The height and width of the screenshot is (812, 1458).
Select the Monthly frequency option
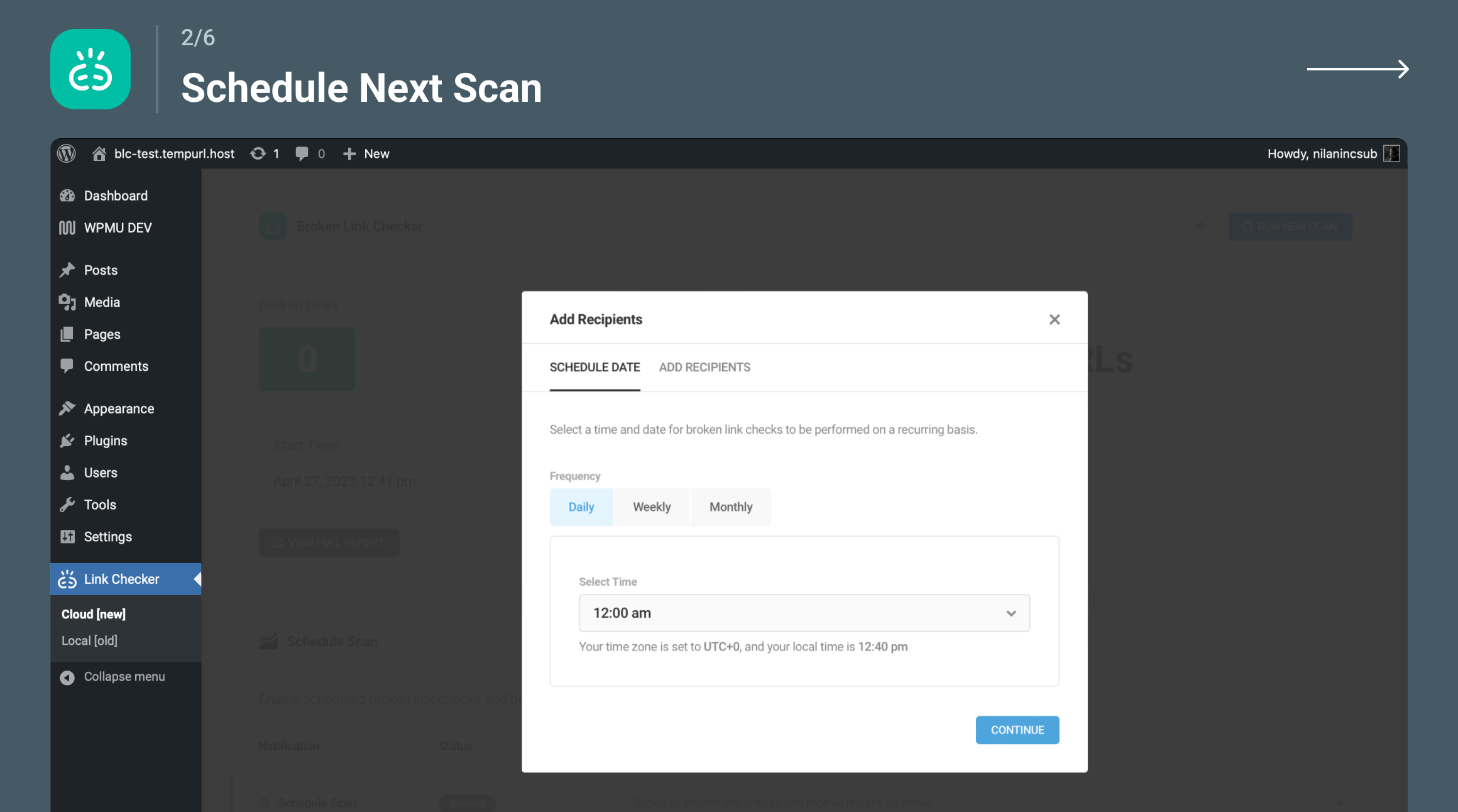[x=731, y=506]
